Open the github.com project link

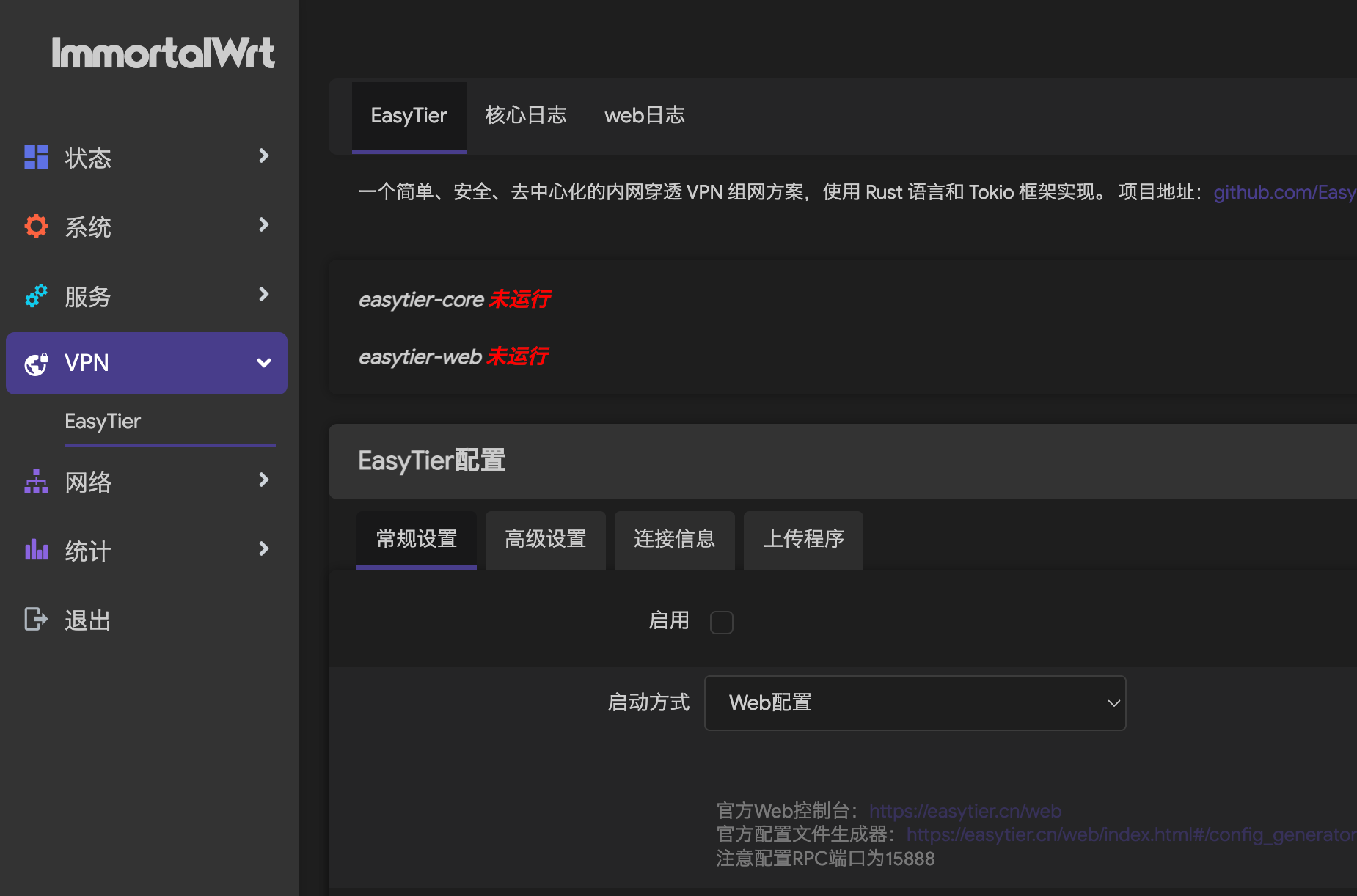click(1284, 192)
